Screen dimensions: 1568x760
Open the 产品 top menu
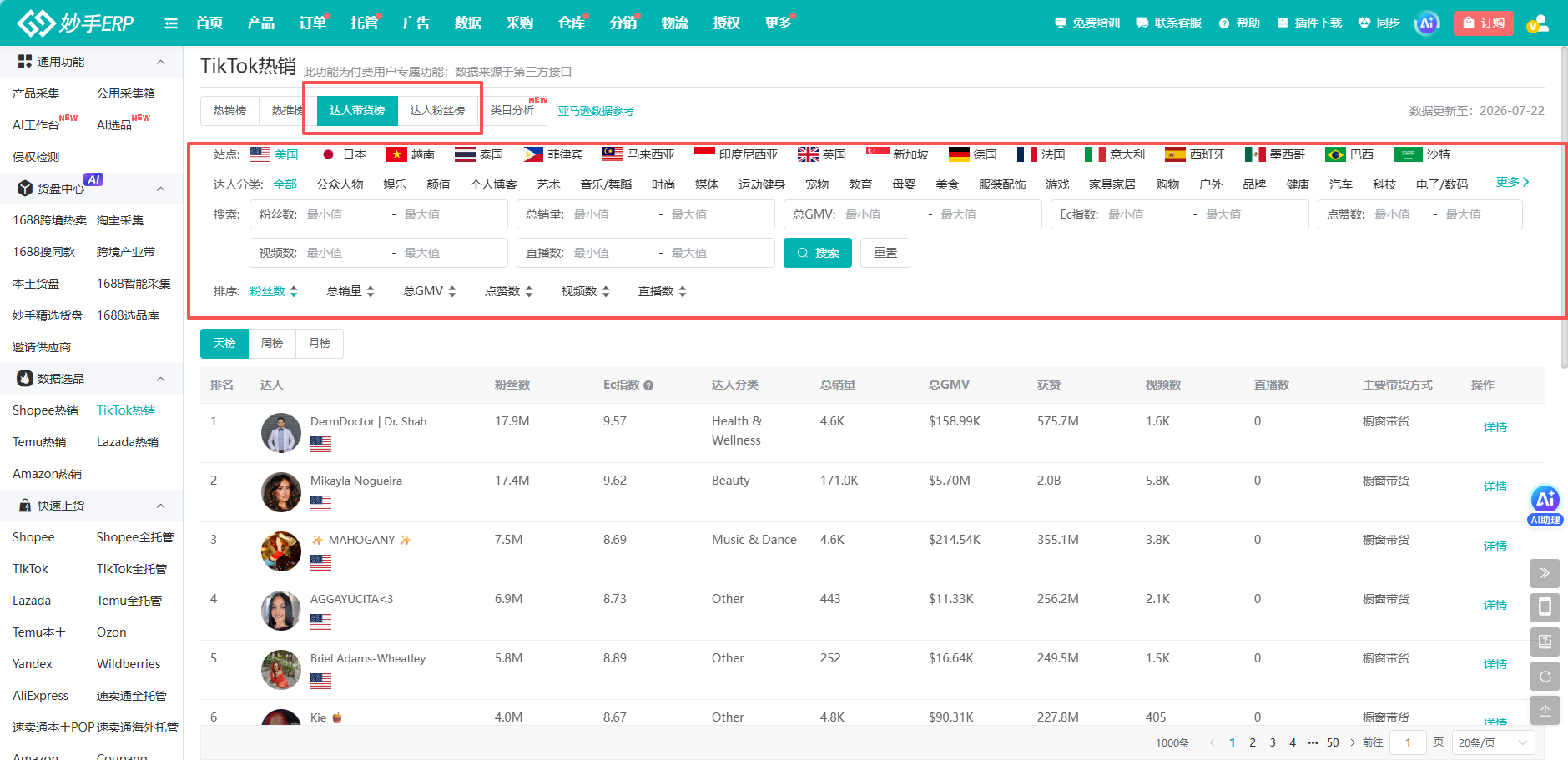click(261, 23)
